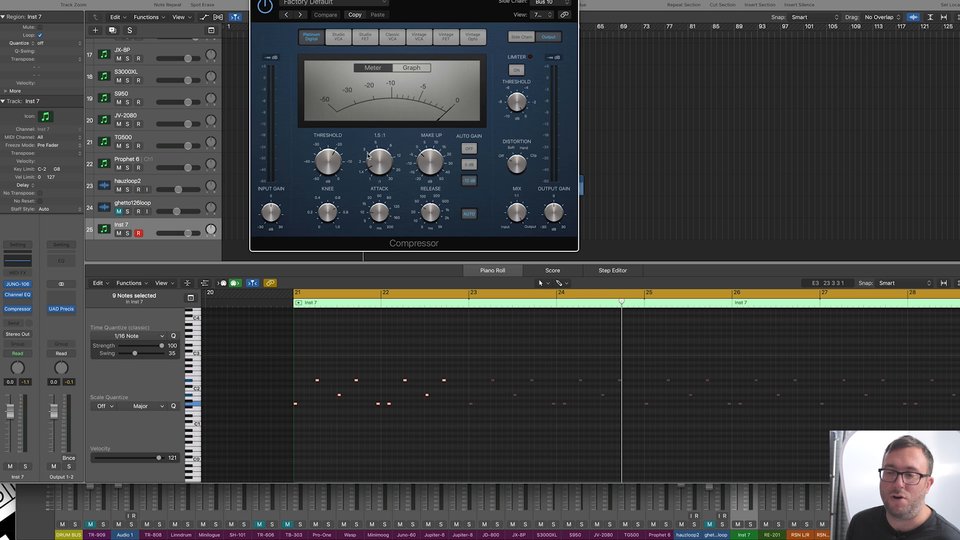
Task: Open the Scale Quantize Off dropdown
Action: coord(105,406)
